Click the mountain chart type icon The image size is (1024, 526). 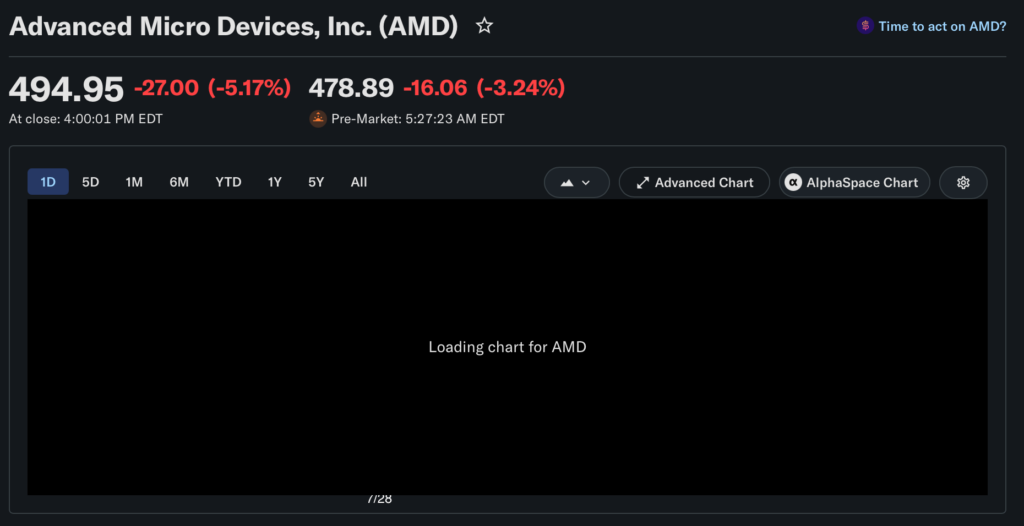click(x=567, y=183)
